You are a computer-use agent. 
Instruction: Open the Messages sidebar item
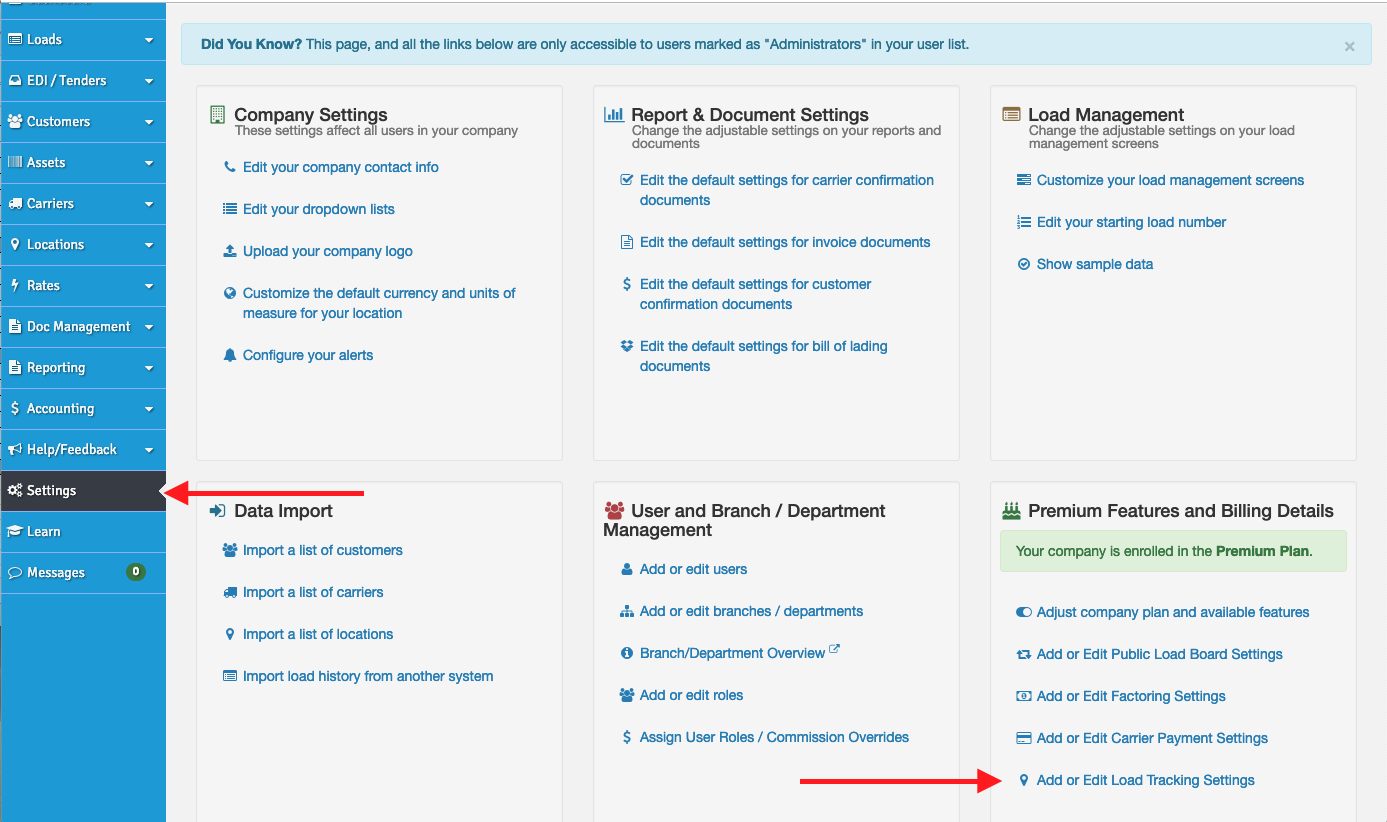pyautogui.click(x=56, y=573)
